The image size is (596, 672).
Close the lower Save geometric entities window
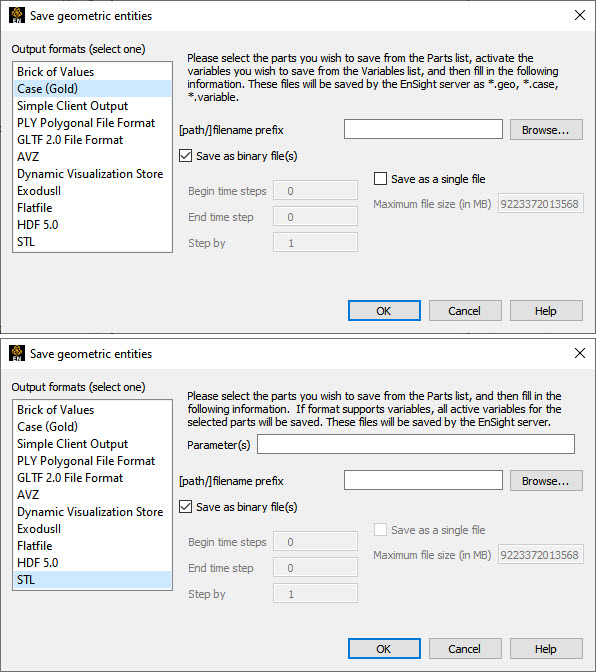click(580, 353)
